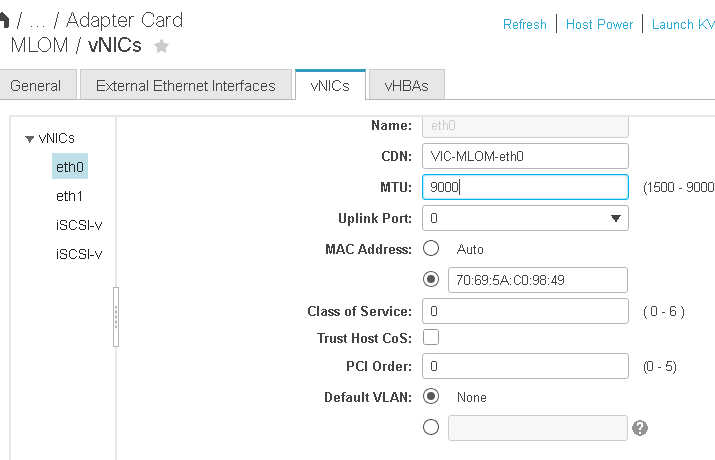
Task: Collapse the vNICs tree node
Action: point(29,139)
